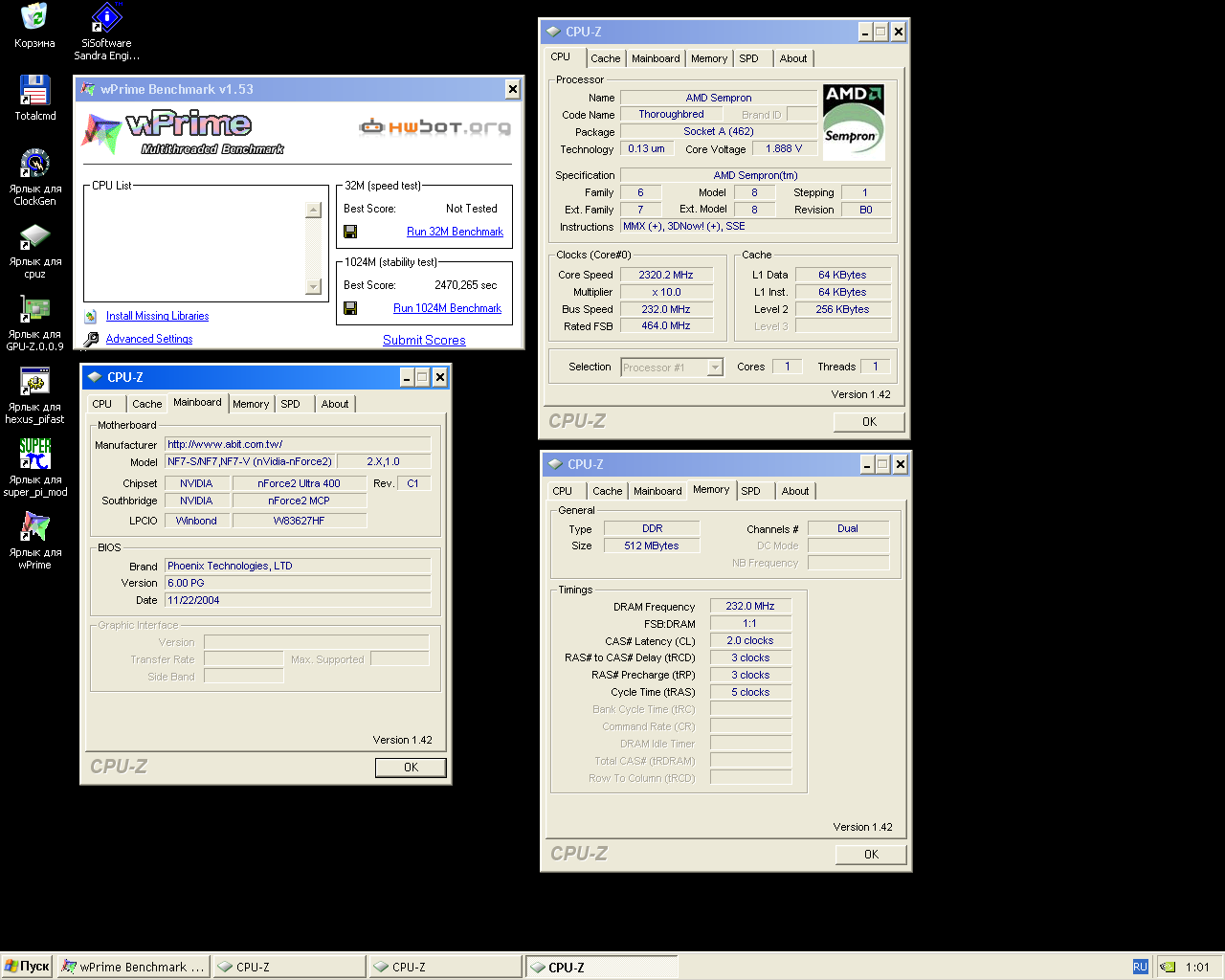Click the manufacturer URL http://www.abit.com.tw/
1225x980 pixels.
[298, 444]
